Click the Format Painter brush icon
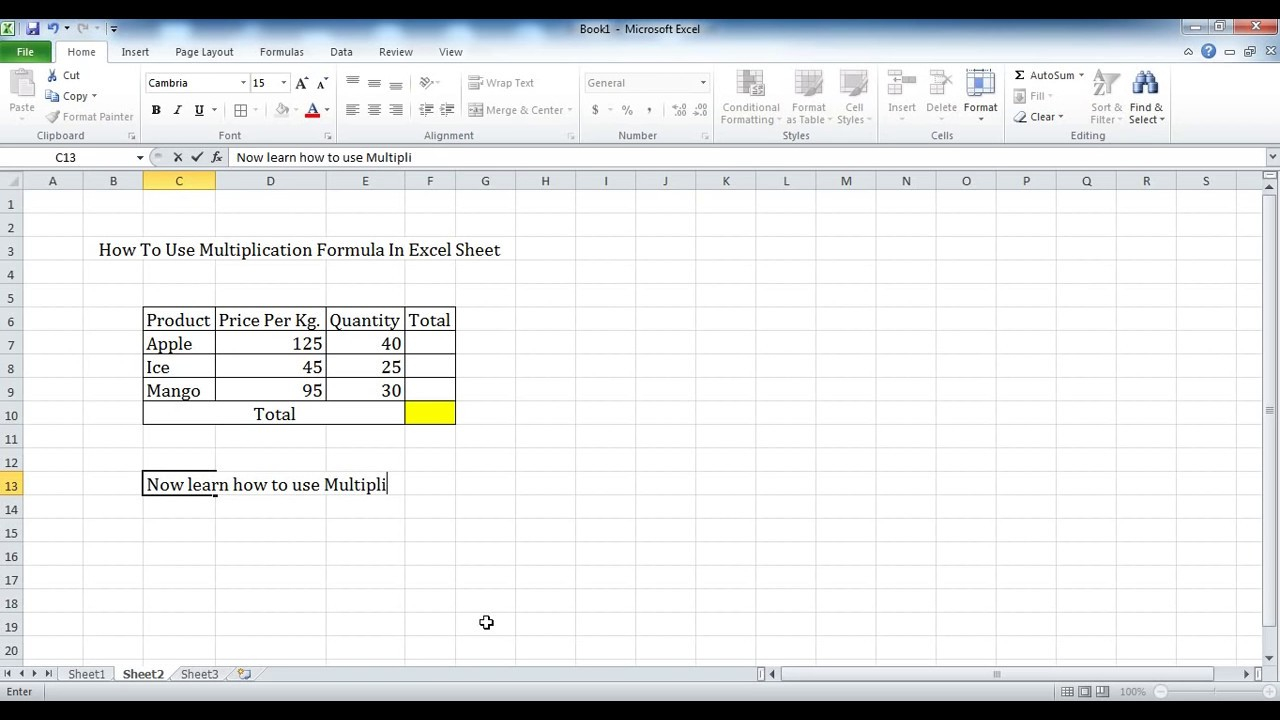1280x720 pixels. click(x=53, y=117)
